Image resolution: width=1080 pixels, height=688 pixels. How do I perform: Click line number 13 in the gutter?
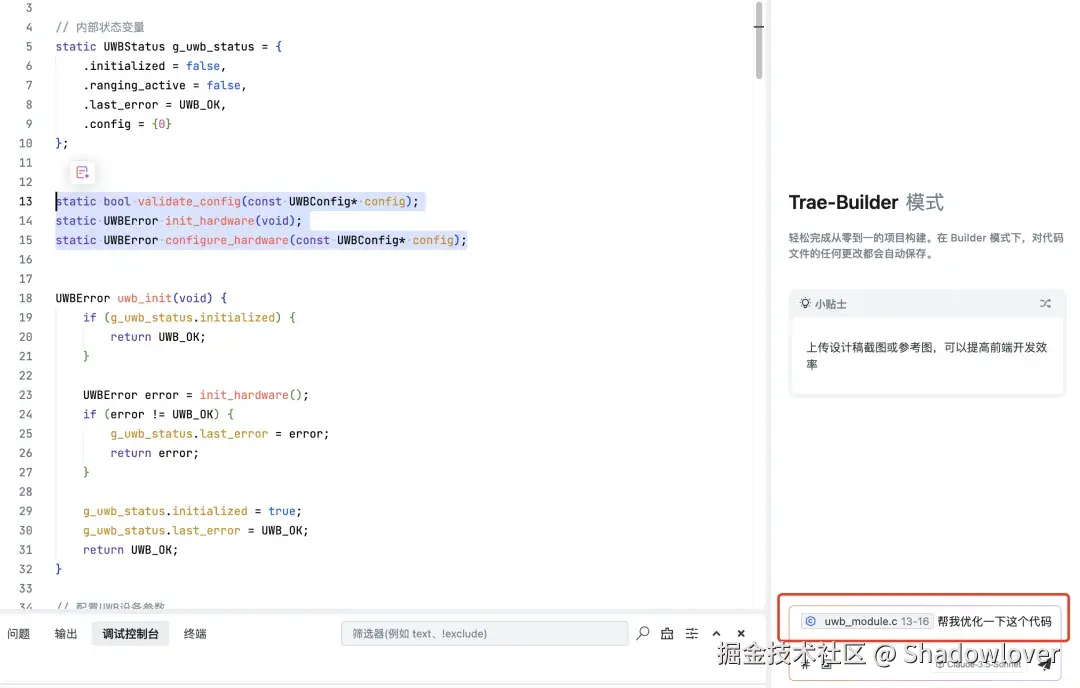(25, 201)
